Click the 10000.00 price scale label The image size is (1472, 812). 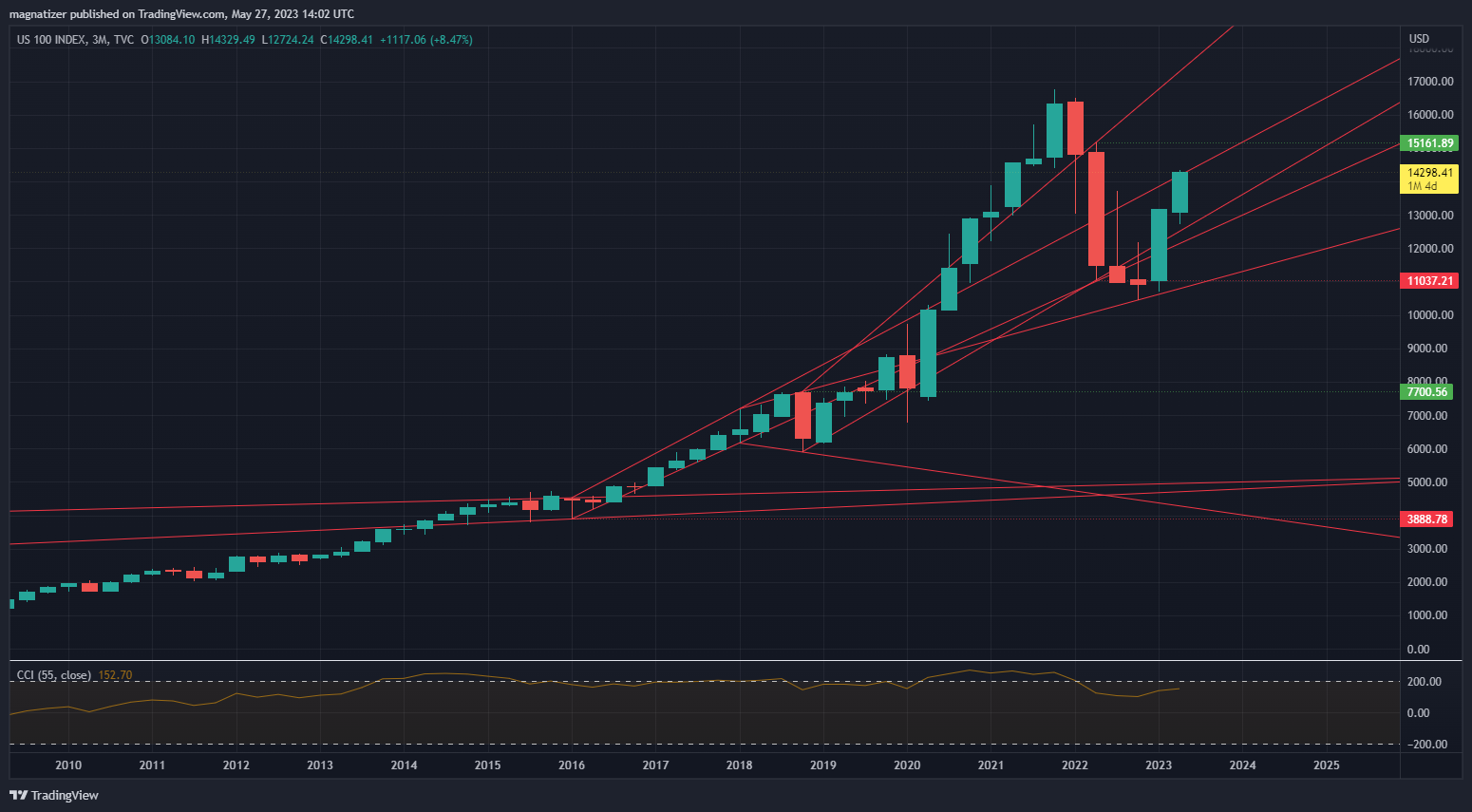pyautogui.click(x=1430, y=315)
